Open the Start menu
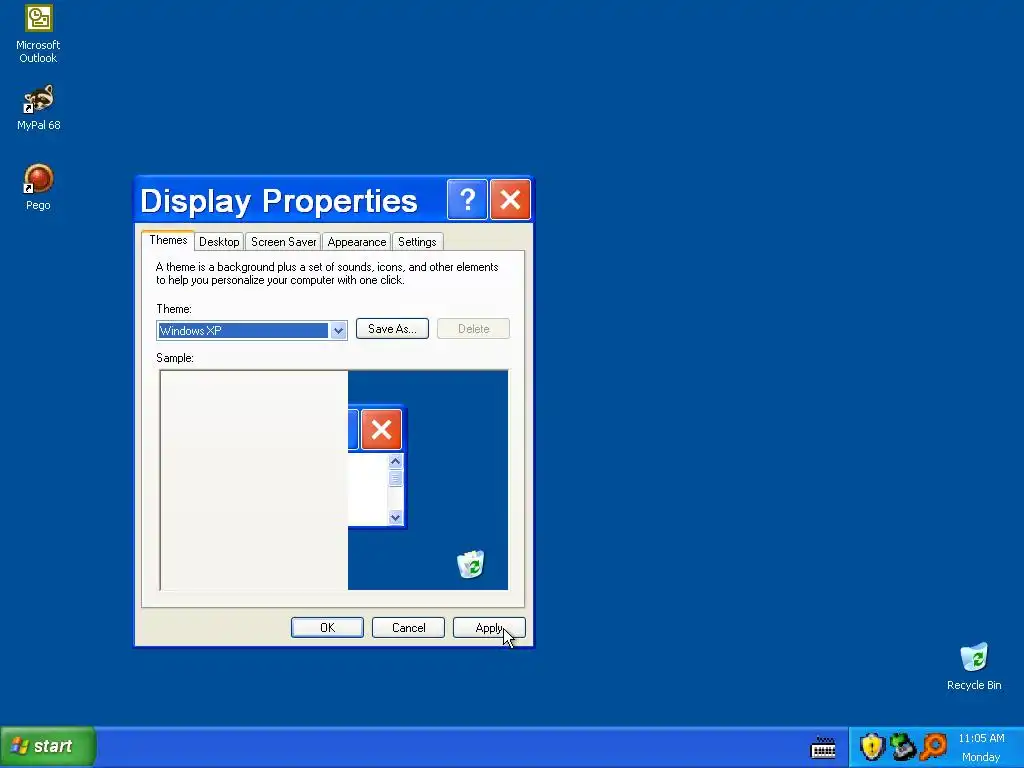Screen dimensions: 1024x768 pos(48,746)
